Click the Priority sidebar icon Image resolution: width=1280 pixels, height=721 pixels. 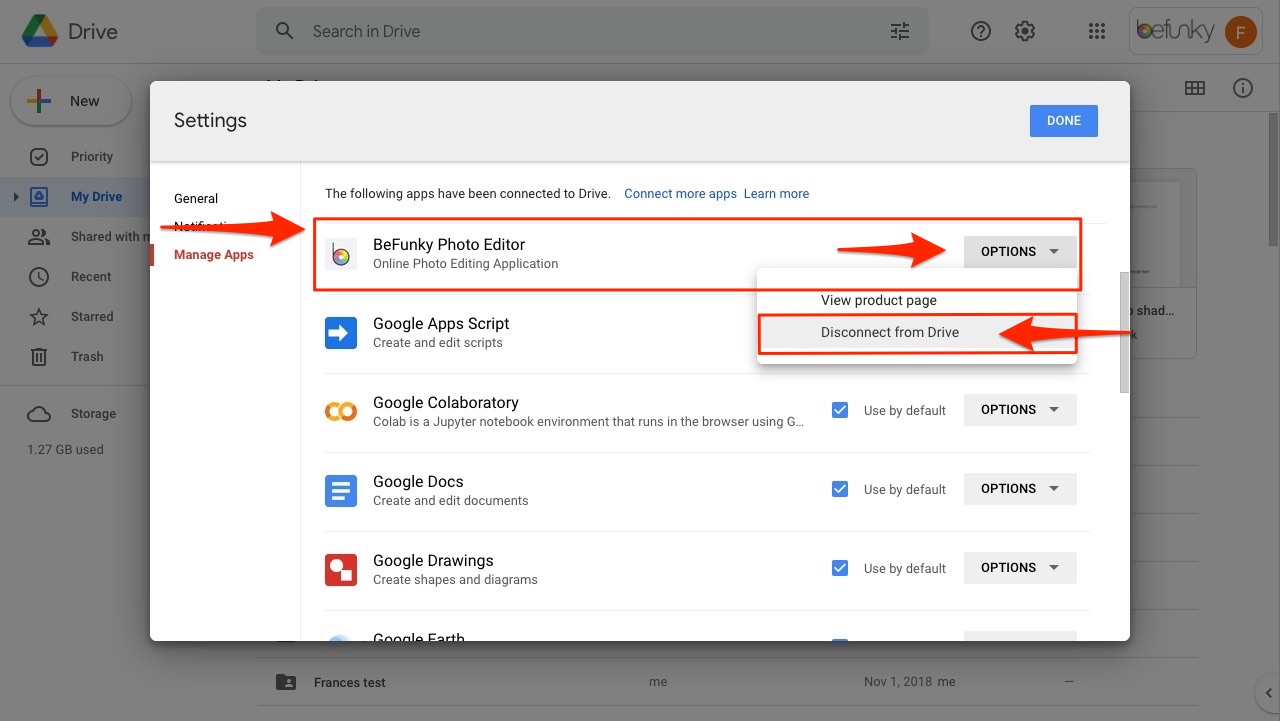pyautogui.click(x=39, y=157)
